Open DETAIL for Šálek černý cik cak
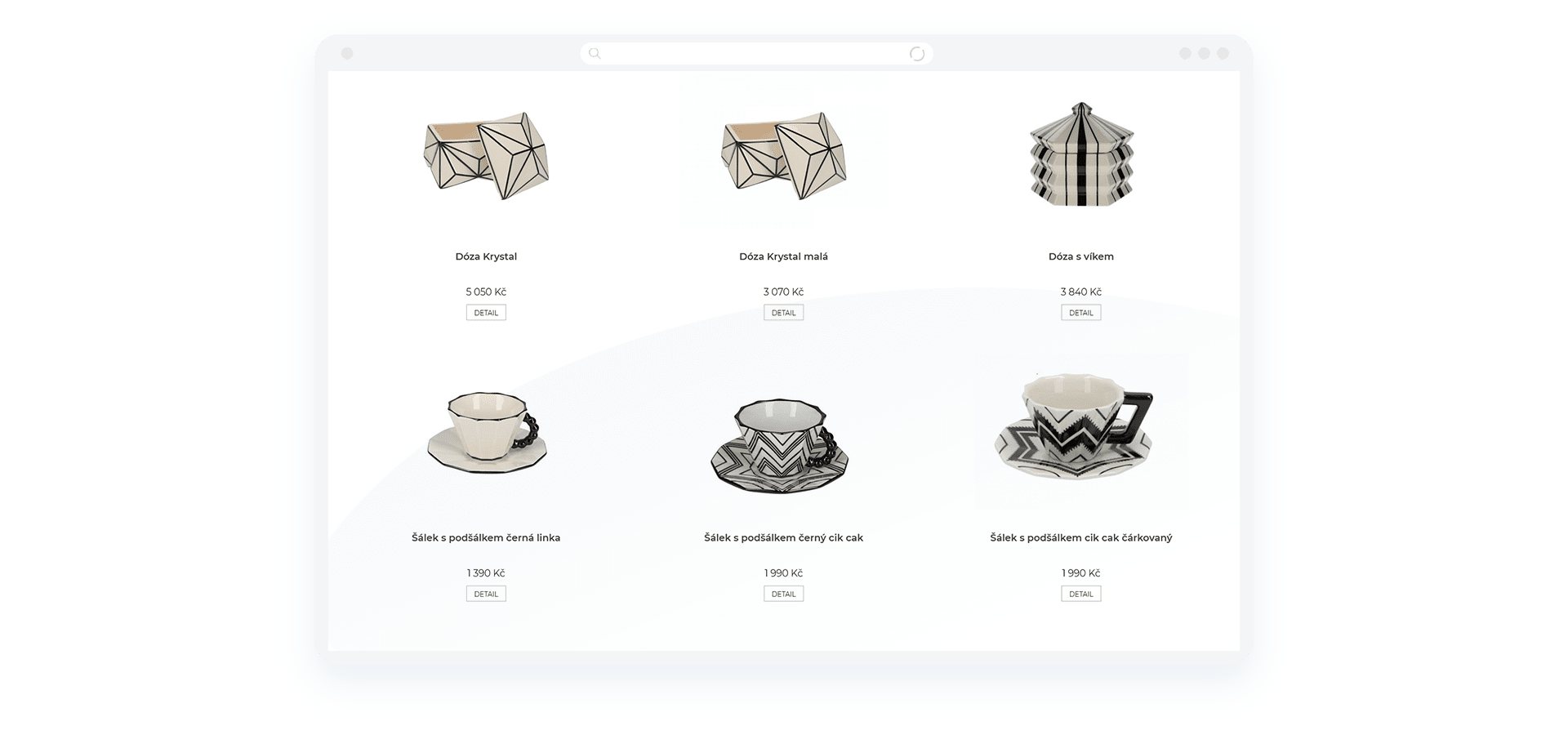The image size is (1568, 735). (783, 594)
